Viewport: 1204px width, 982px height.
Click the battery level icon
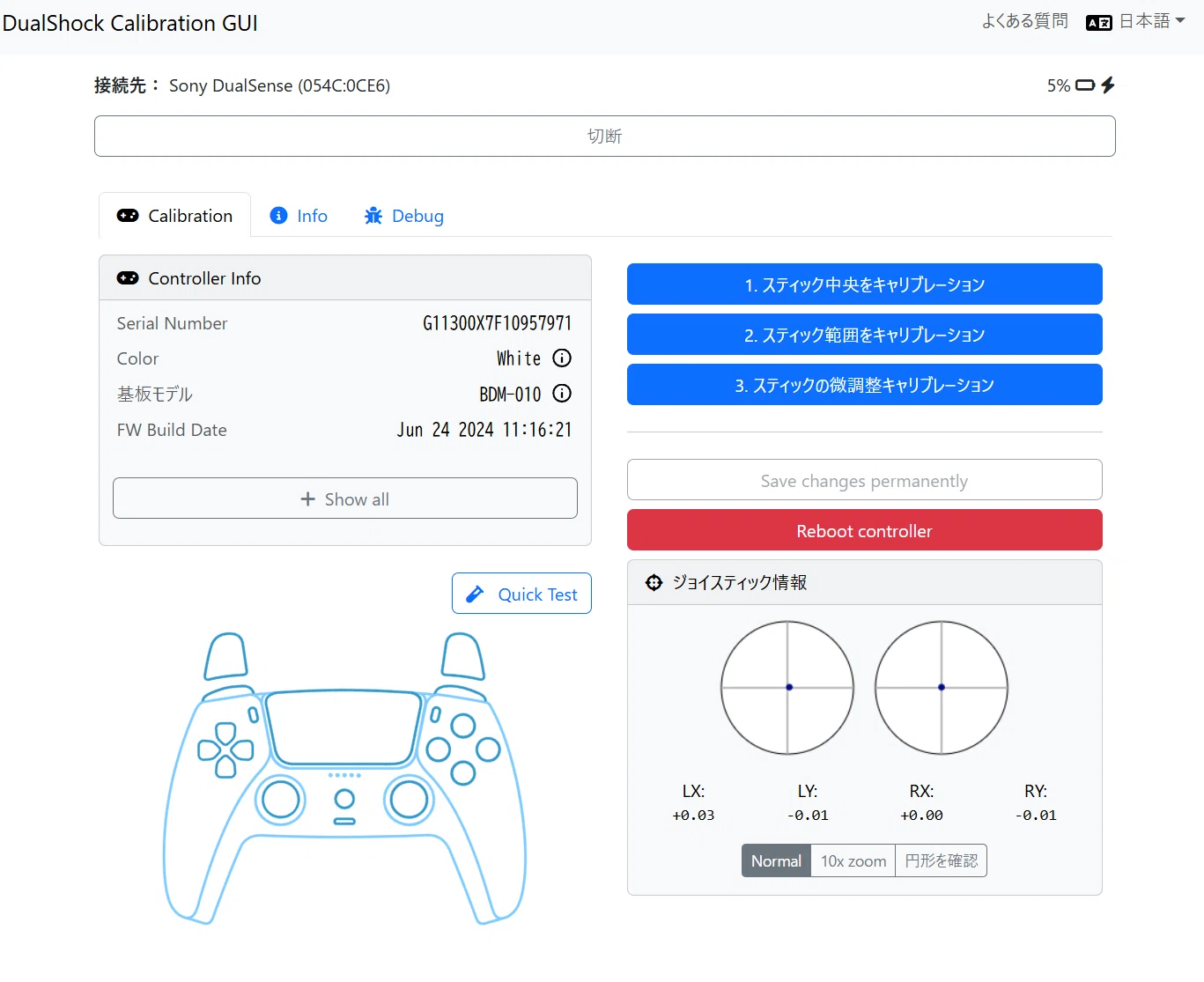1085,85
